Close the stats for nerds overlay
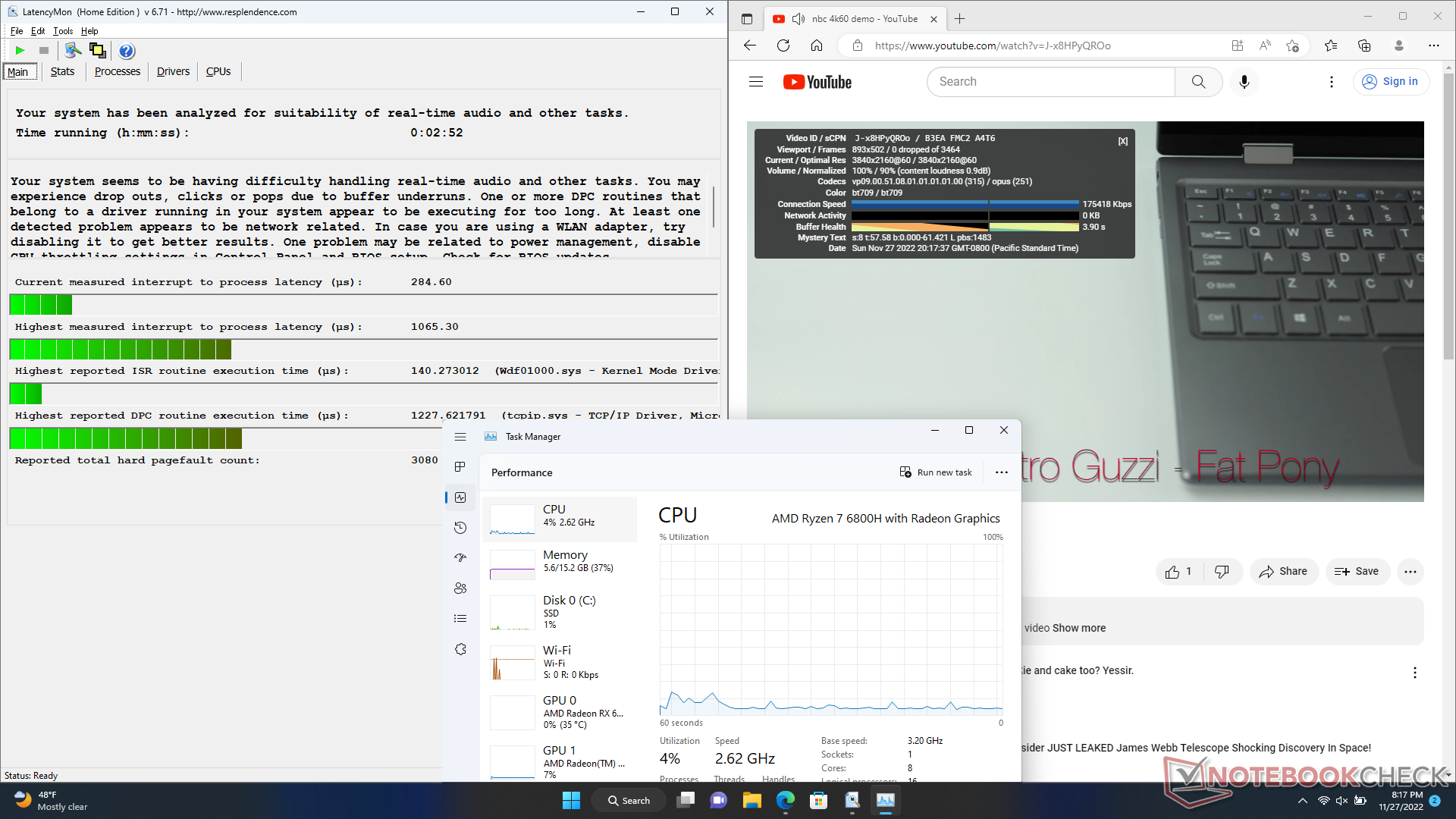 [x=1123, y=141]
